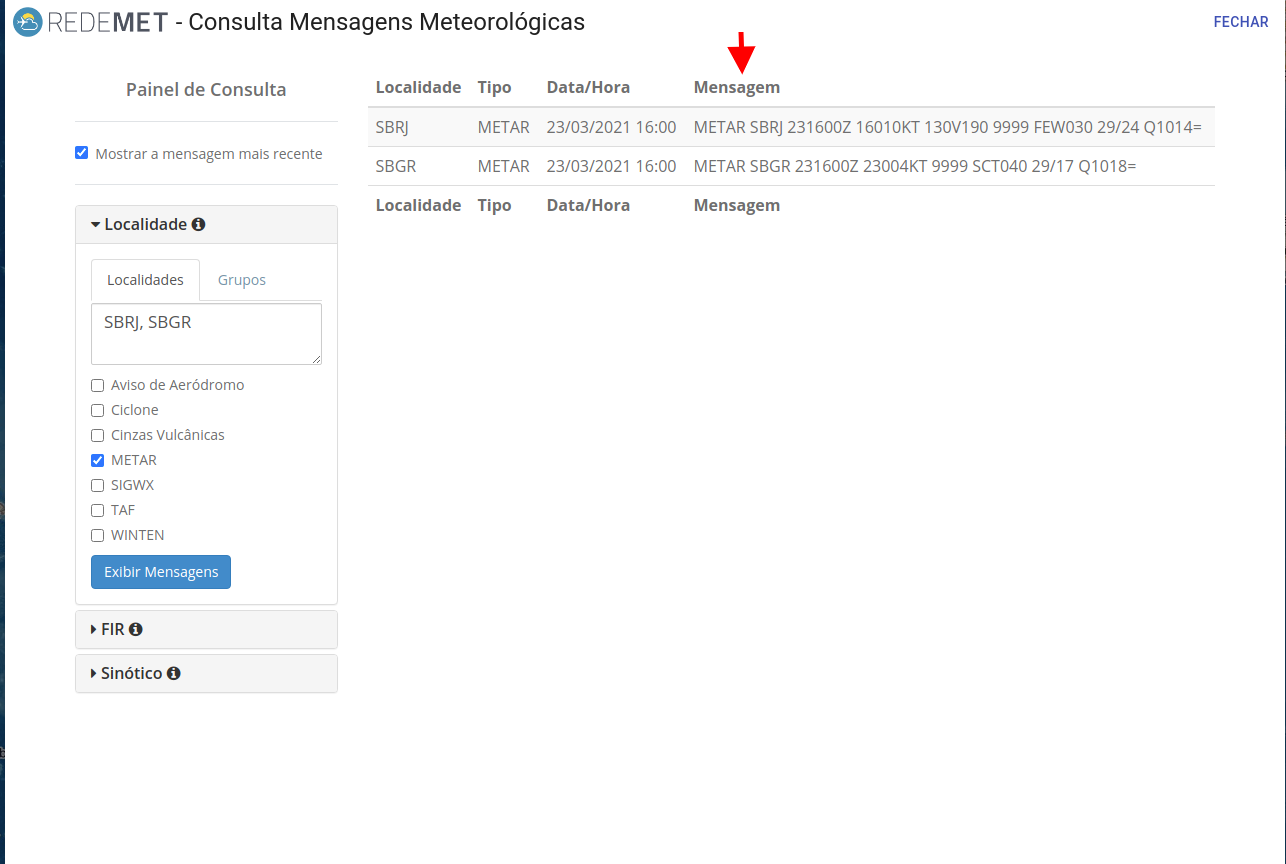Click the Sinótico info icon
This screenshot has width=1286, height=864.
175,673
